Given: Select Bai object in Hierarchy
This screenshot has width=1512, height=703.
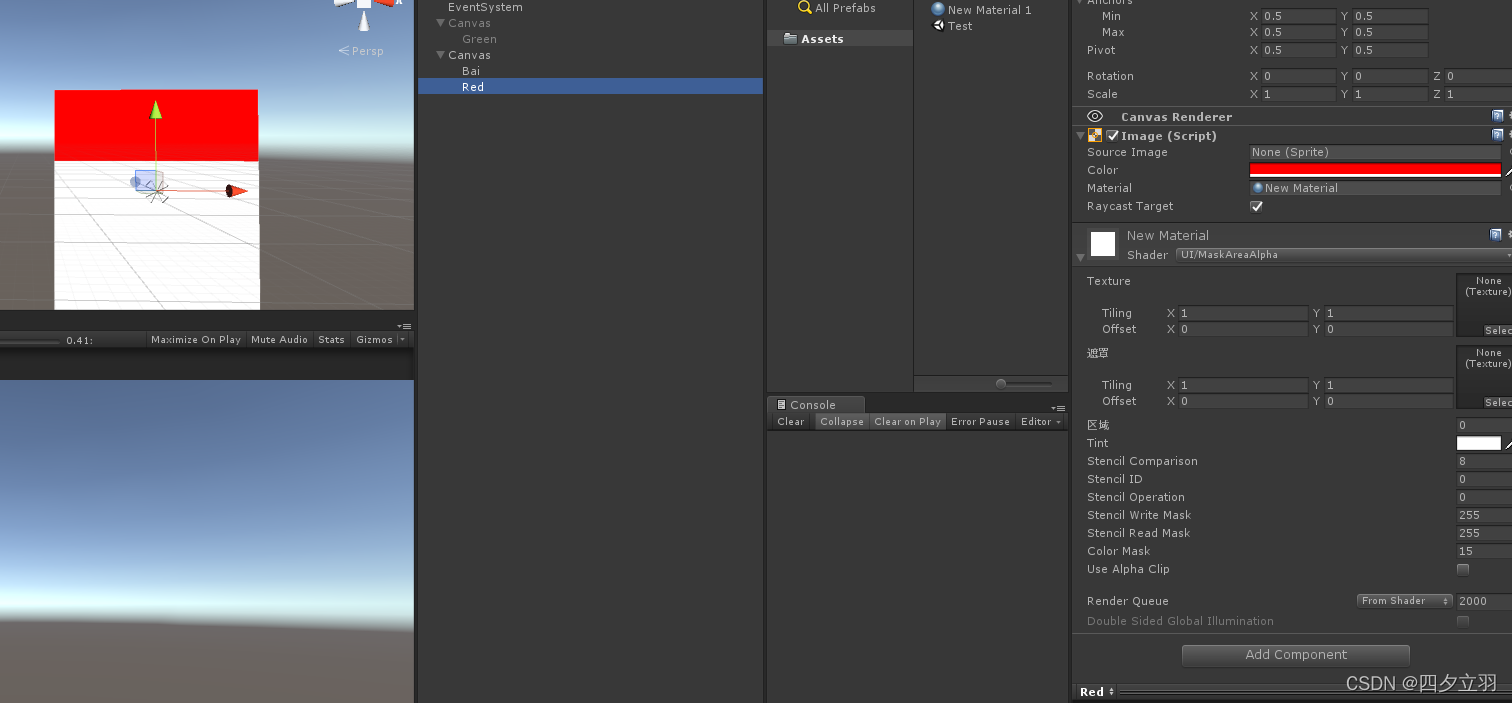Looking at the screenshot, I should pyautogui.click(x=471, y=71).
